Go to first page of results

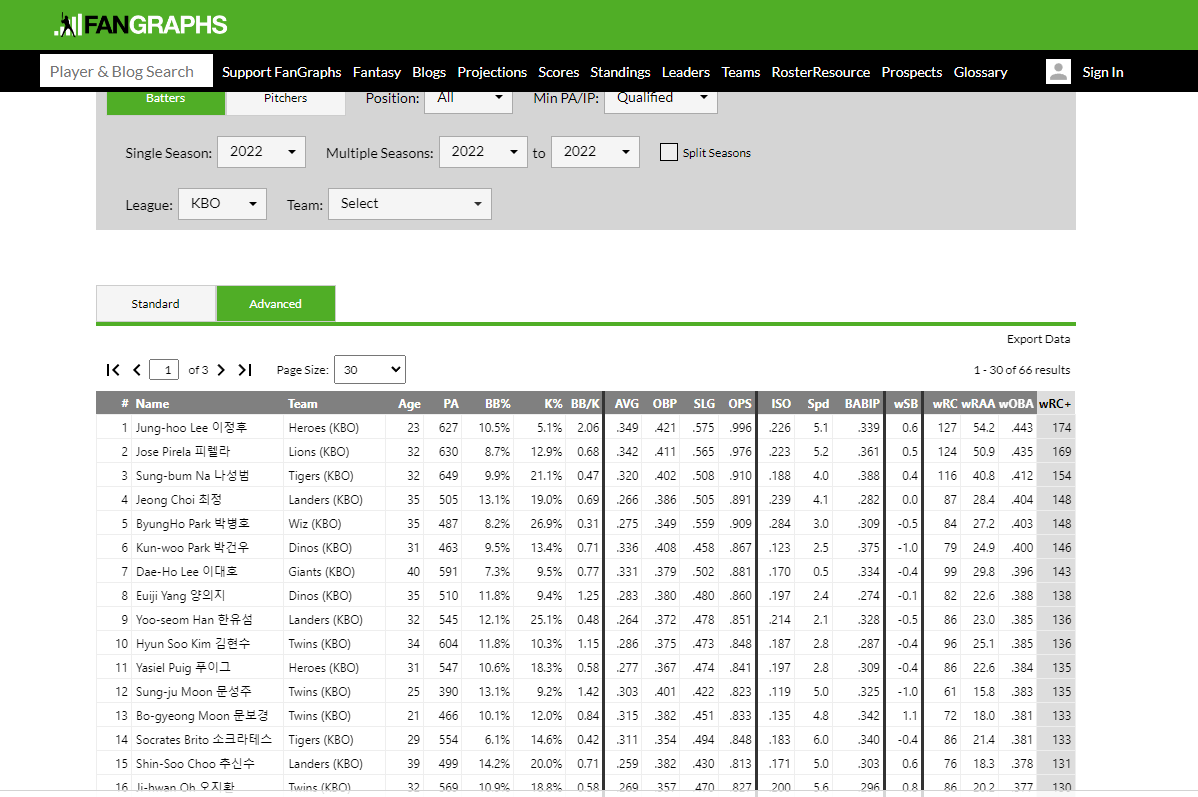pyautogui.click(x=113, y=370)
